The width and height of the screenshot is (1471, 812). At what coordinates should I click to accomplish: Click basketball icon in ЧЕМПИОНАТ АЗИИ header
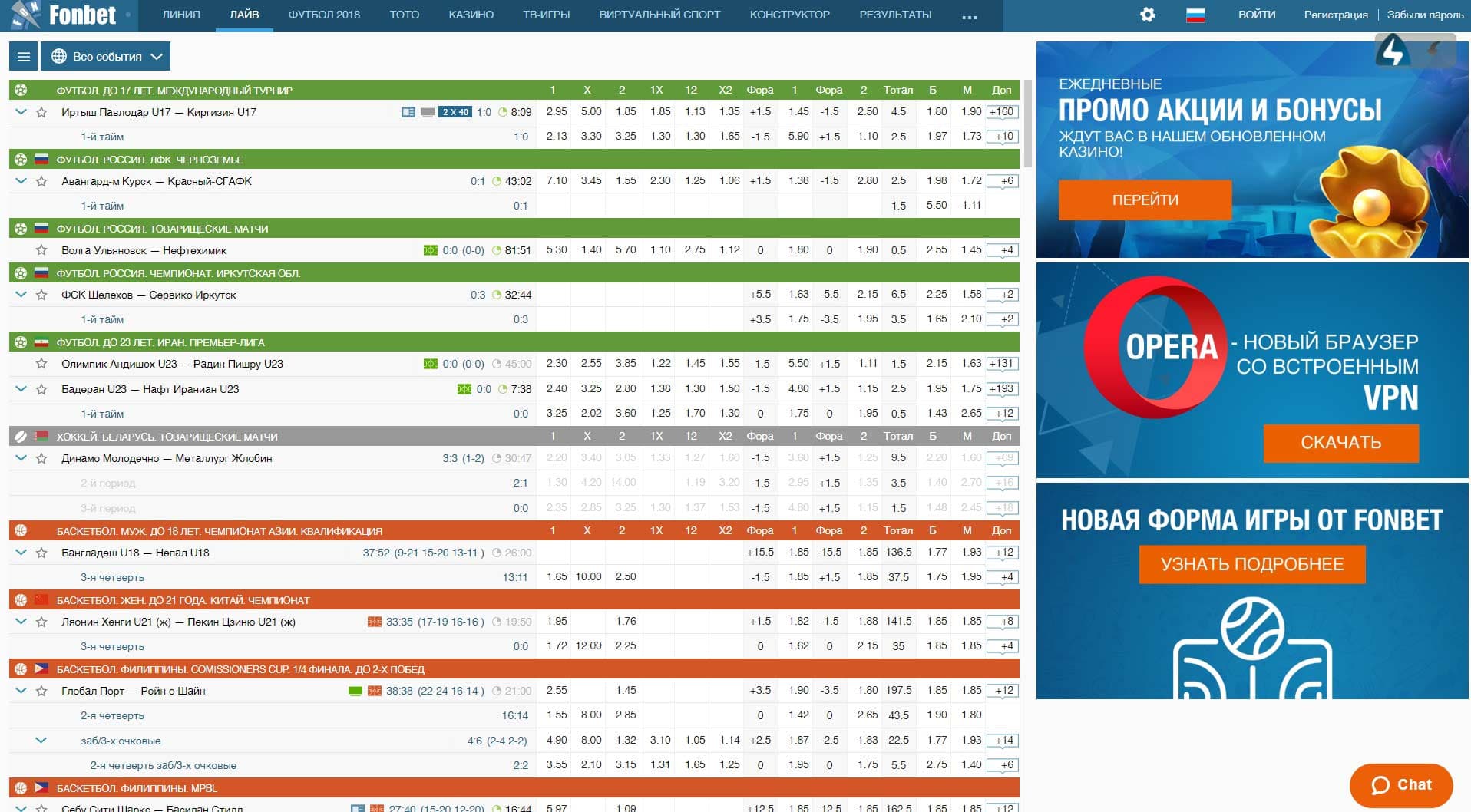pos(21,530)
